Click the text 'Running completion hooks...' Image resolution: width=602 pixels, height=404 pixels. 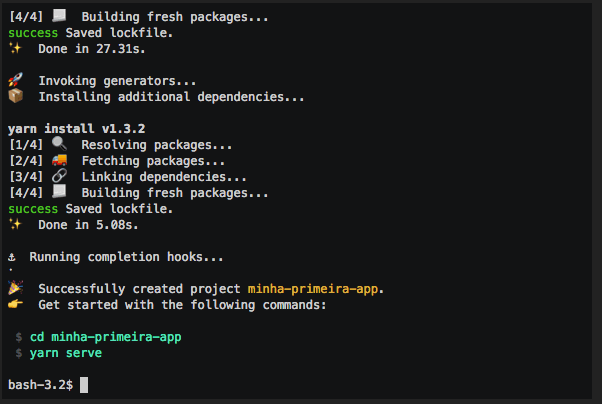coord(126,257)
